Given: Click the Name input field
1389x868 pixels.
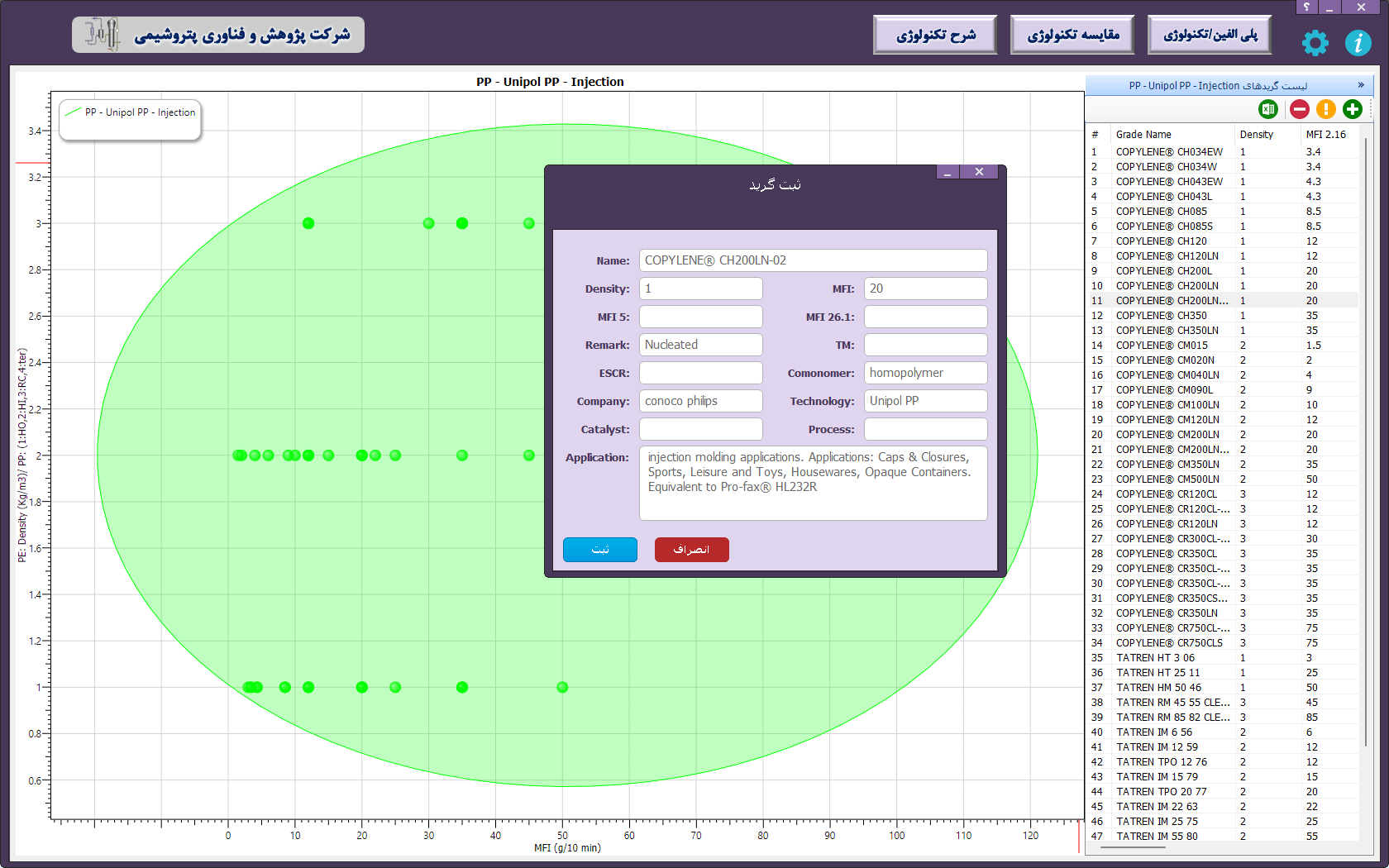Looking at the screenshot, I should [x=814, y=260].
